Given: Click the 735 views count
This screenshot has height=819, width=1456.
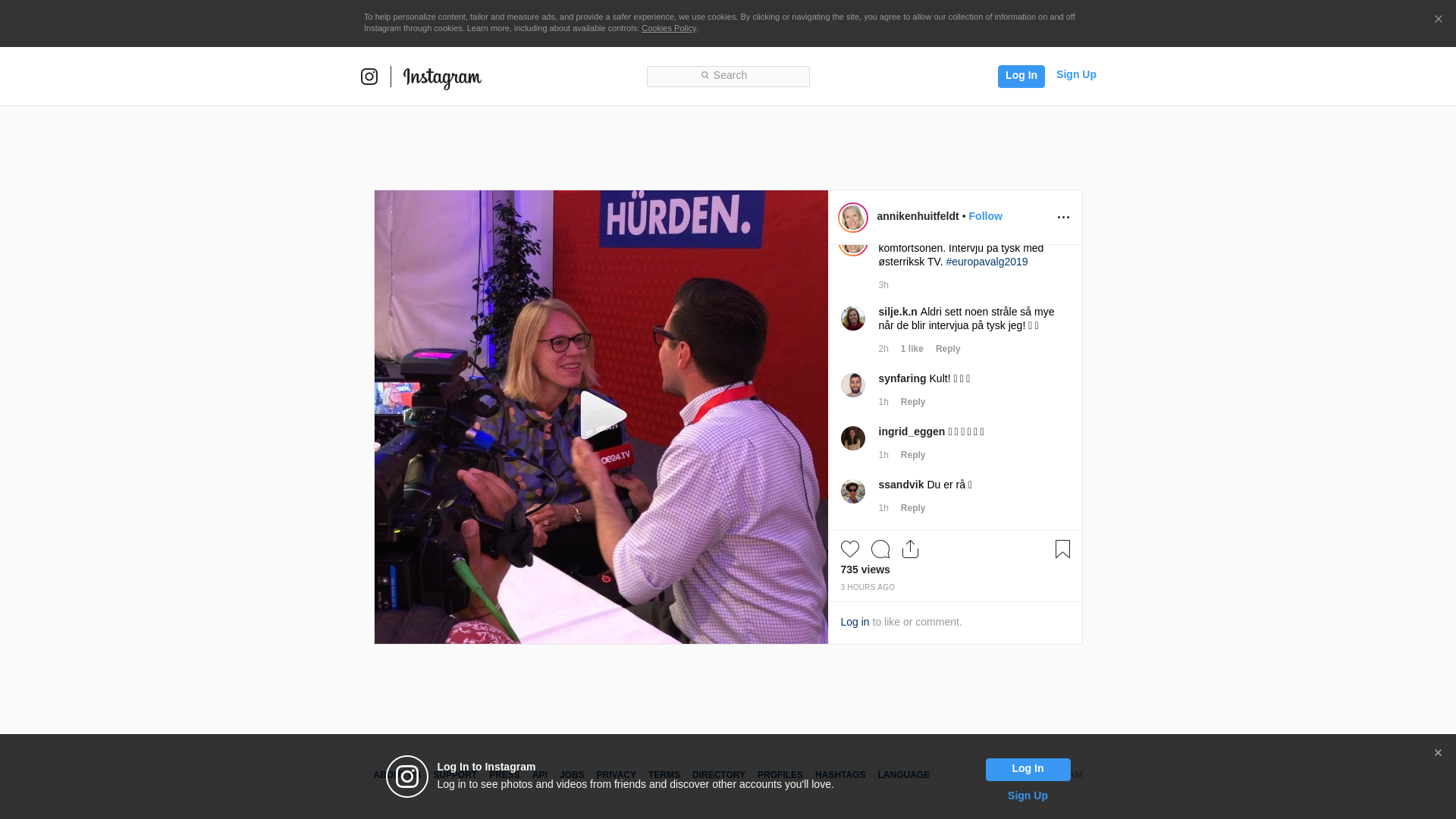Looking at the screenshot, I should (865, 570).
